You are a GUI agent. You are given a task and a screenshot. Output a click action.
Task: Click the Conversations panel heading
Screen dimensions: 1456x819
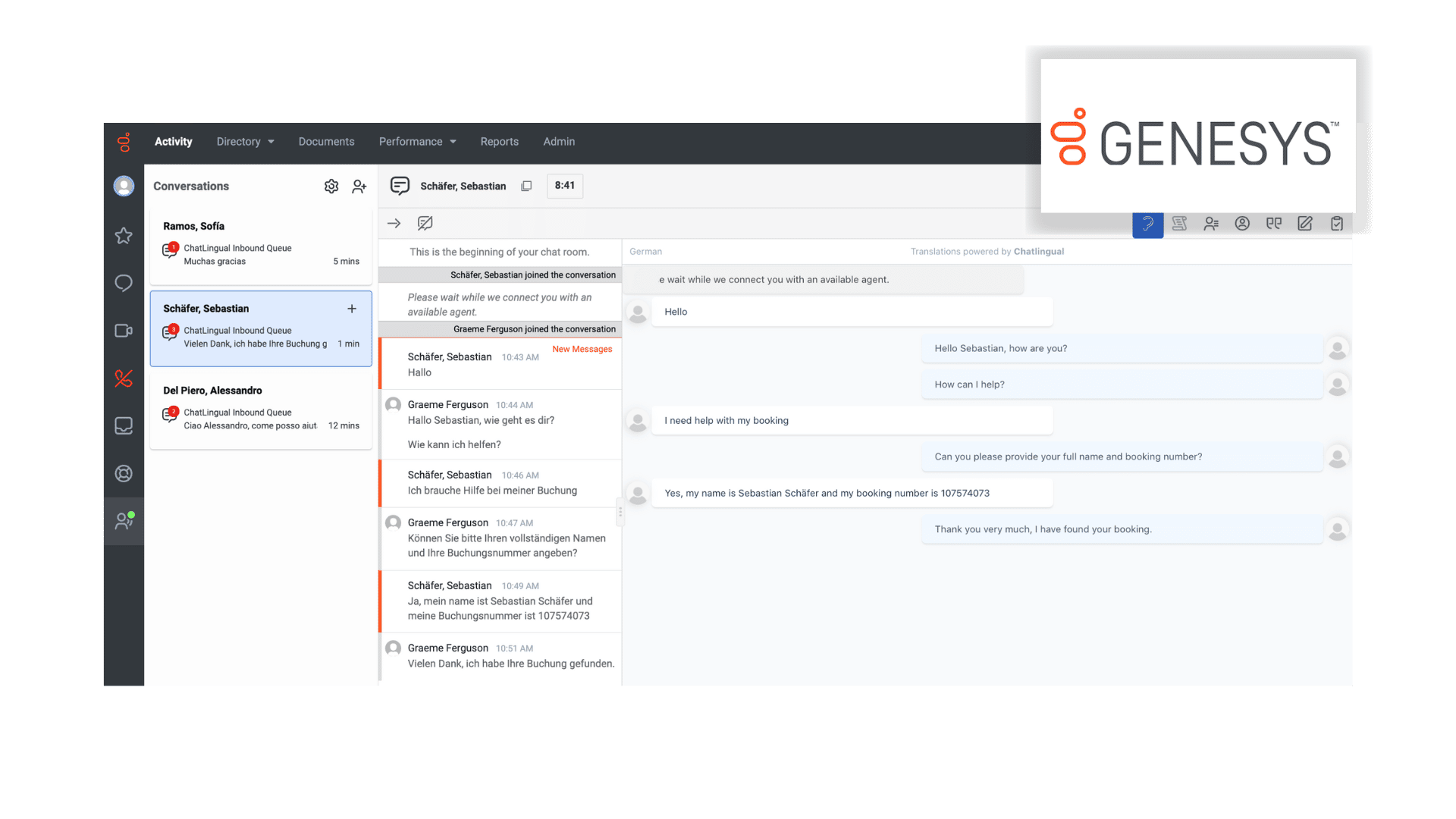click(191, 187)
